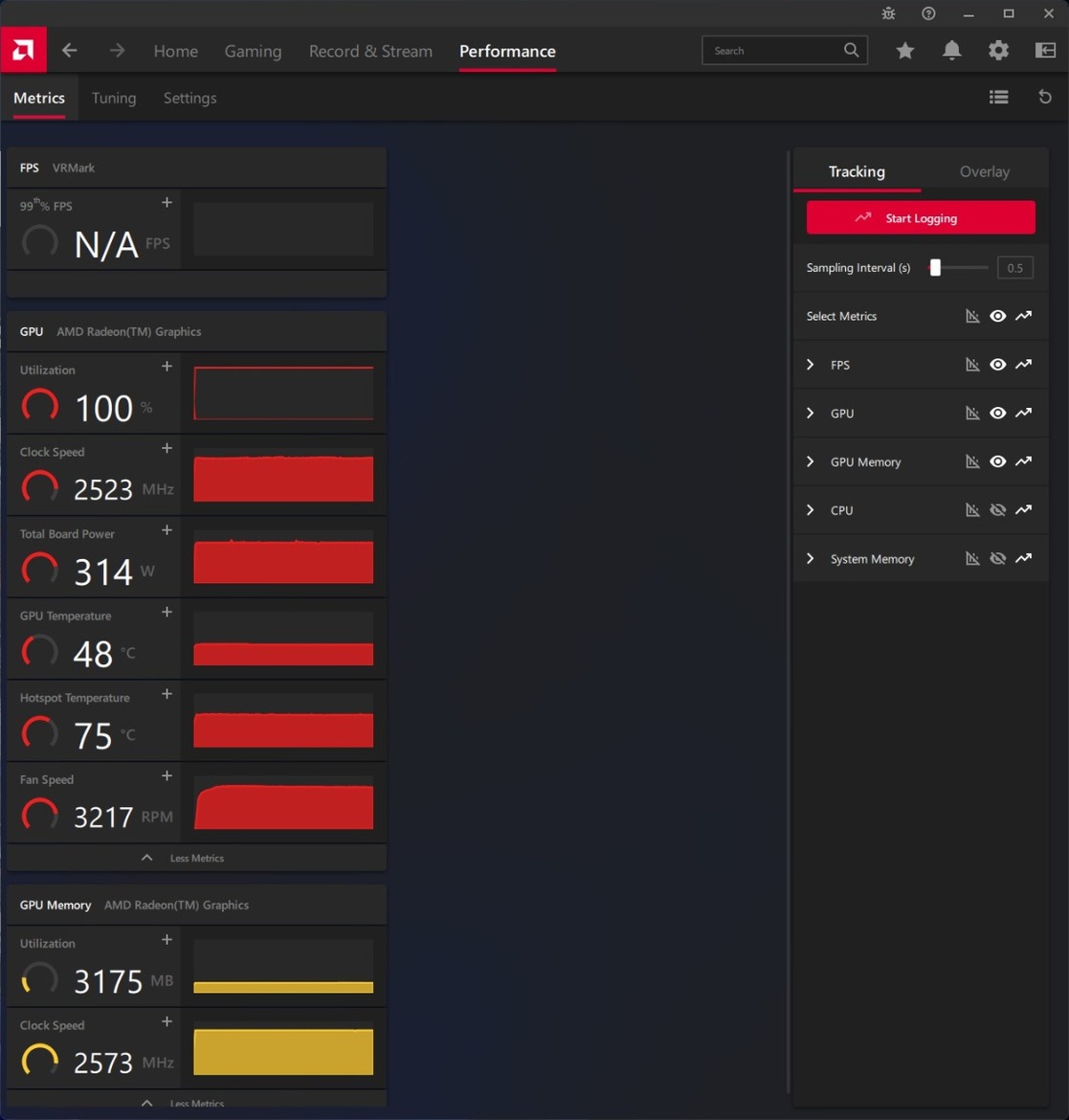
Task: Click plus next to Hotspot Temperature
Action: pyautogui.click(x=167, y=694)
